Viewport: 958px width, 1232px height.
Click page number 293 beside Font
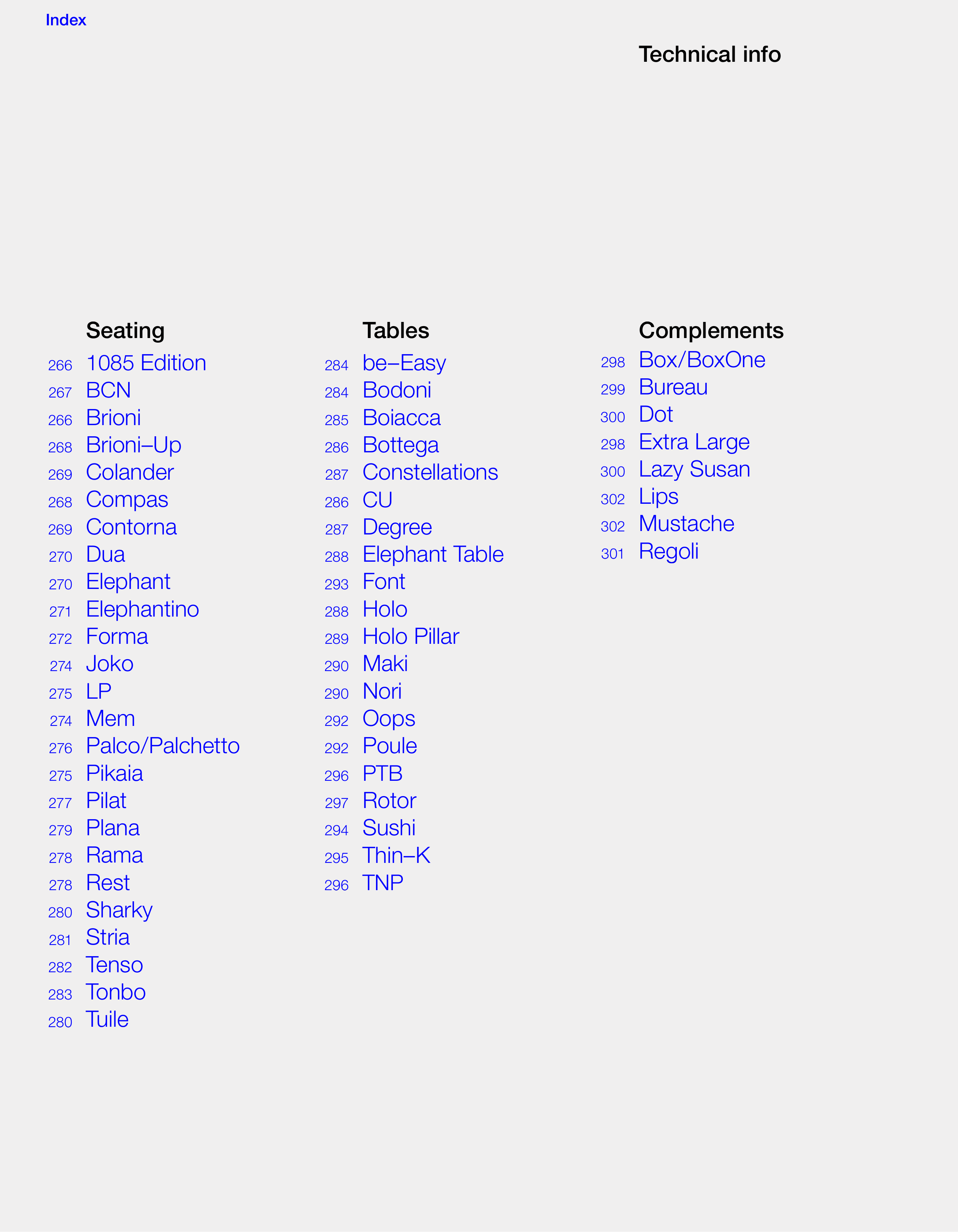tap(336, 584)
